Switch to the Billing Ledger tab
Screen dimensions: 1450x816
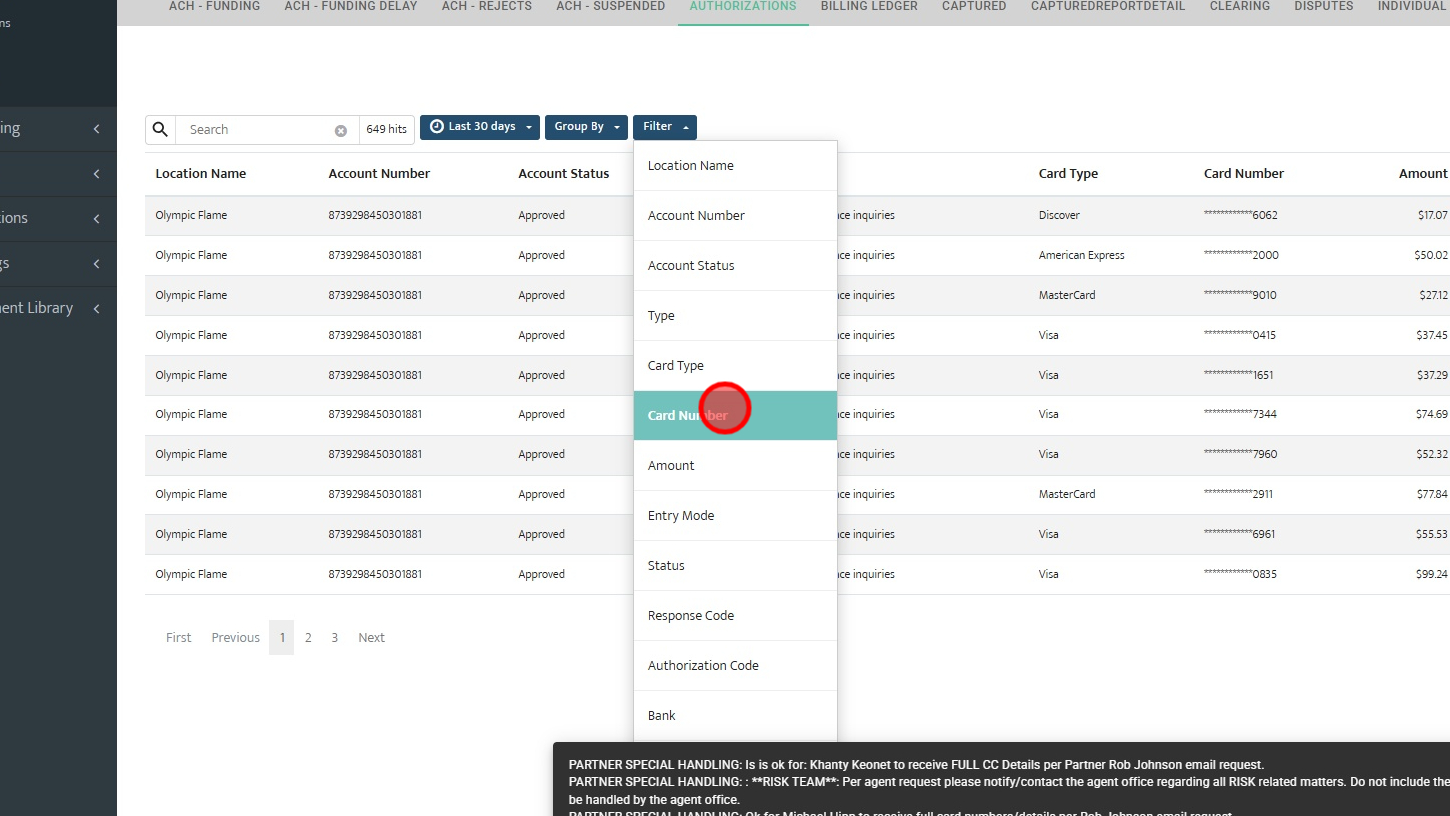pos(869,7)
